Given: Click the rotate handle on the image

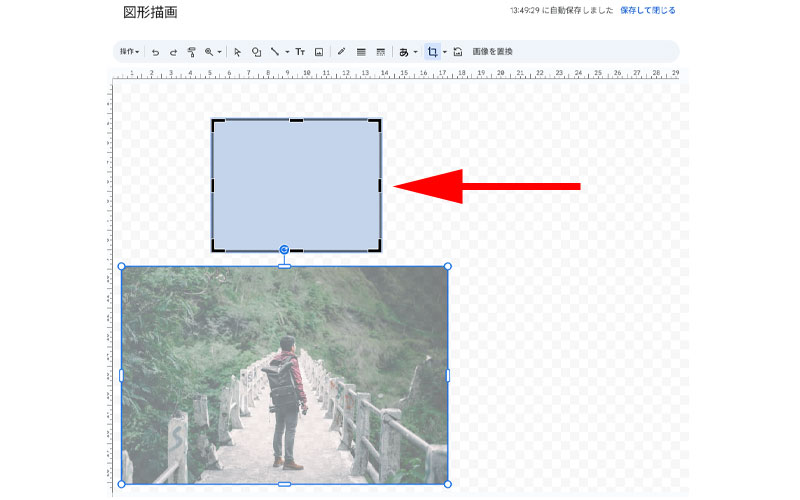Looking at the screenshot, I should (284, 249).
